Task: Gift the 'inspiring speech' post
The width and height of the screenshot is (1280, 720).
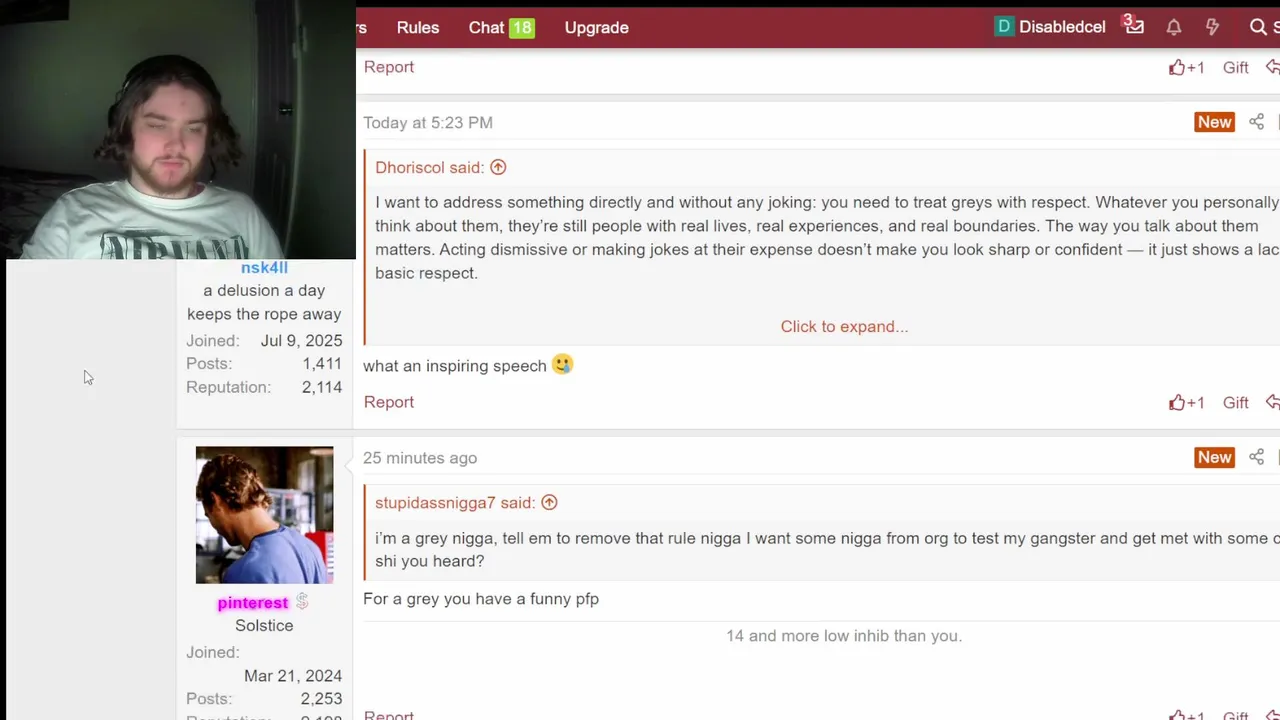Action: [x=1235, y=402]
